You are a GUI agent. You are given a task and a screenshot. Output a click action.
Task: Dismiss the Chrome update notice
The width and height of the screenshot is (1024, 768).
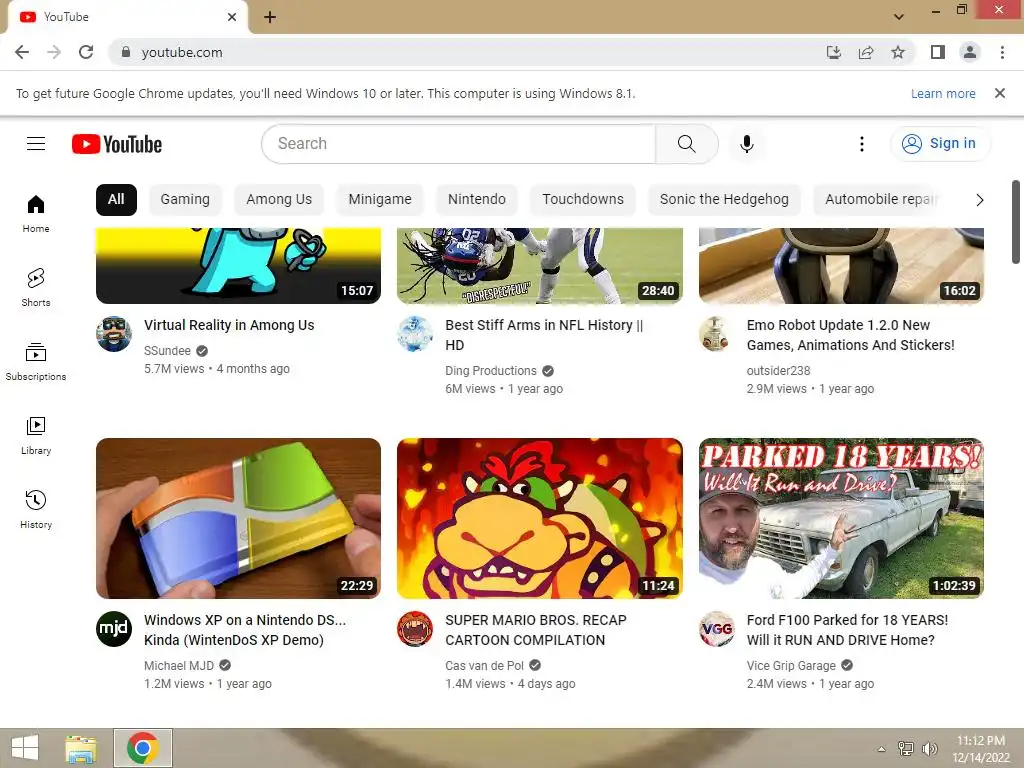point(999,93)
